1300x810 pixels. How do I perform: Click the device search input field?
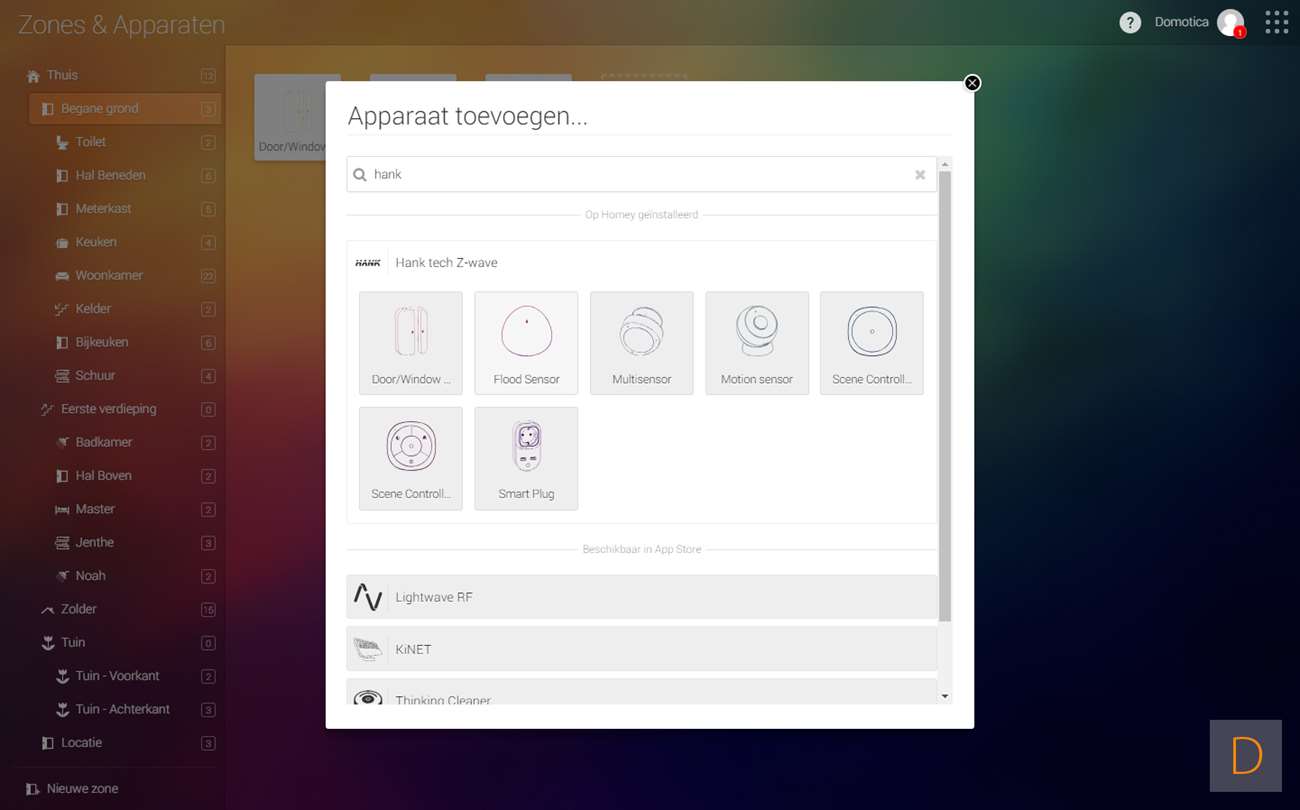tap(640, 175)
